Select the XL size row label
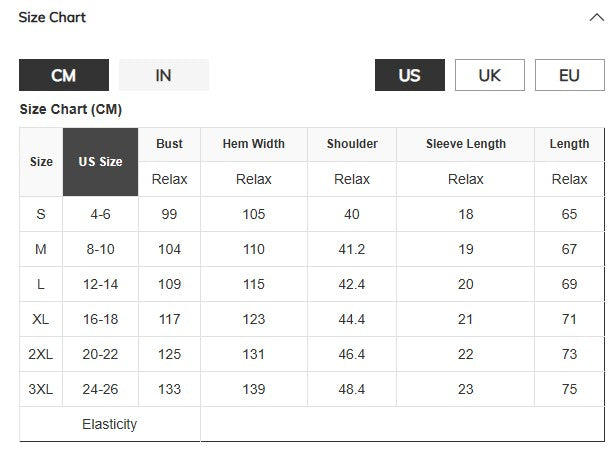The width and height of the screenshot is (613, 450). pyautogui.click(x=41, y=319)
